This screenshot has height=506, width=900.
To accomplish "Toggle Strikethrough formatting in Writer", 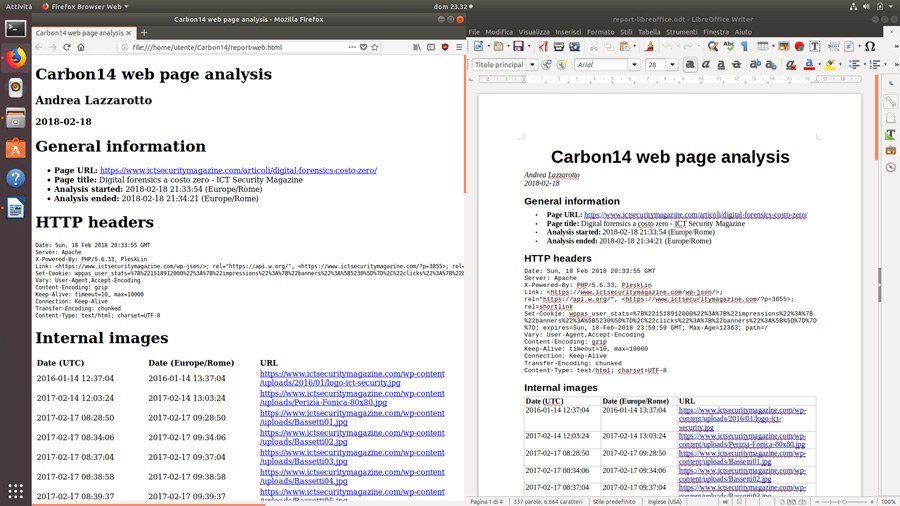I will coord(736,65).
